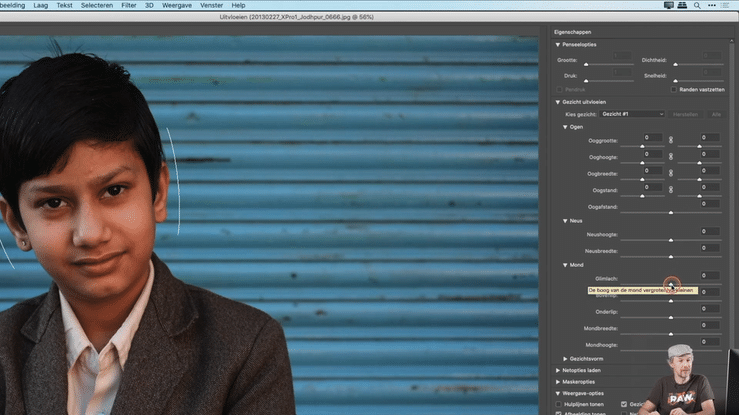739x415 pixels.
Task: Click the Neushoogte slider handle
Action: pyautogui.click(x=671, y=240)
